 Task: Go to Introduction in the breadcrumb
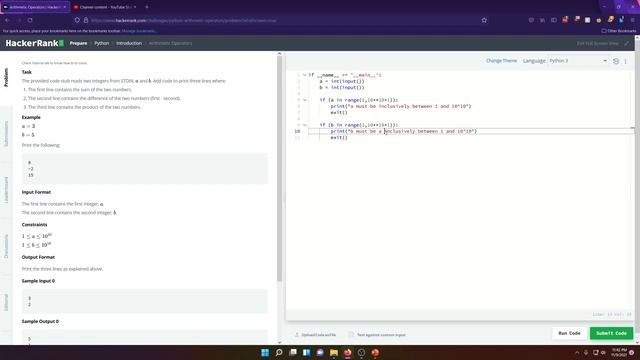coord(129,43)
